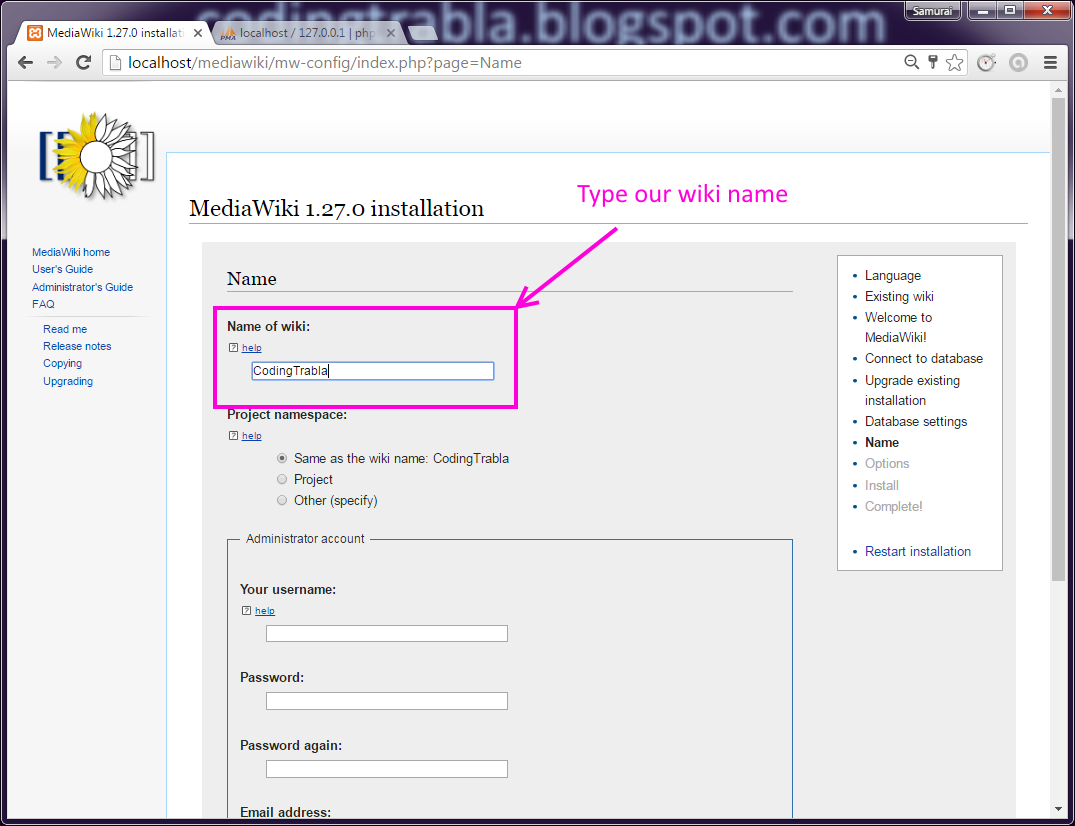Click the page vertical scrollbar thumb
This screenshot has height=826, width=1075.
pos(1059,339)
